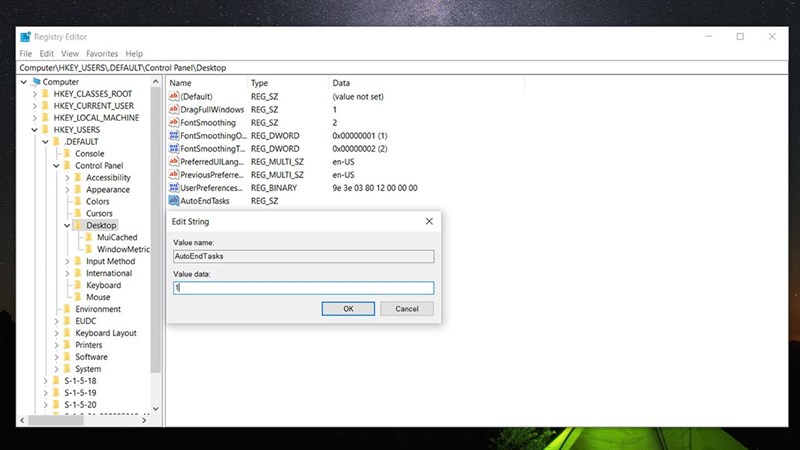Screen dimensions: 800x450
Task: Click the (Default) string value icon
Action: [173, 96]
